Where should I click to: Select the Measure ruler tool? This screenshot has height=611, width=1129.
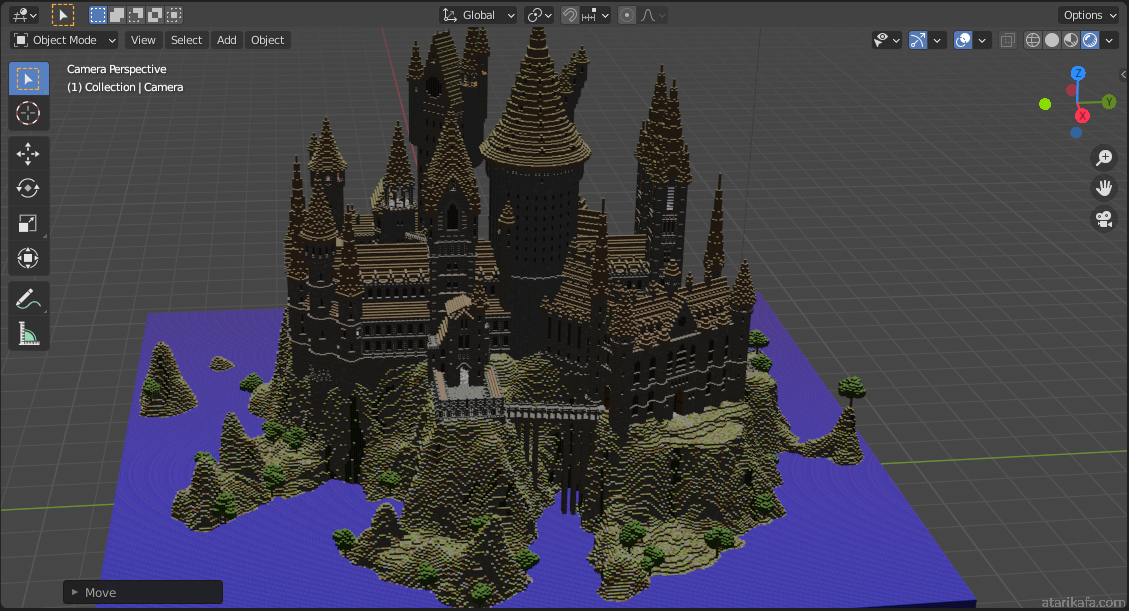click(x=28, y=333)
